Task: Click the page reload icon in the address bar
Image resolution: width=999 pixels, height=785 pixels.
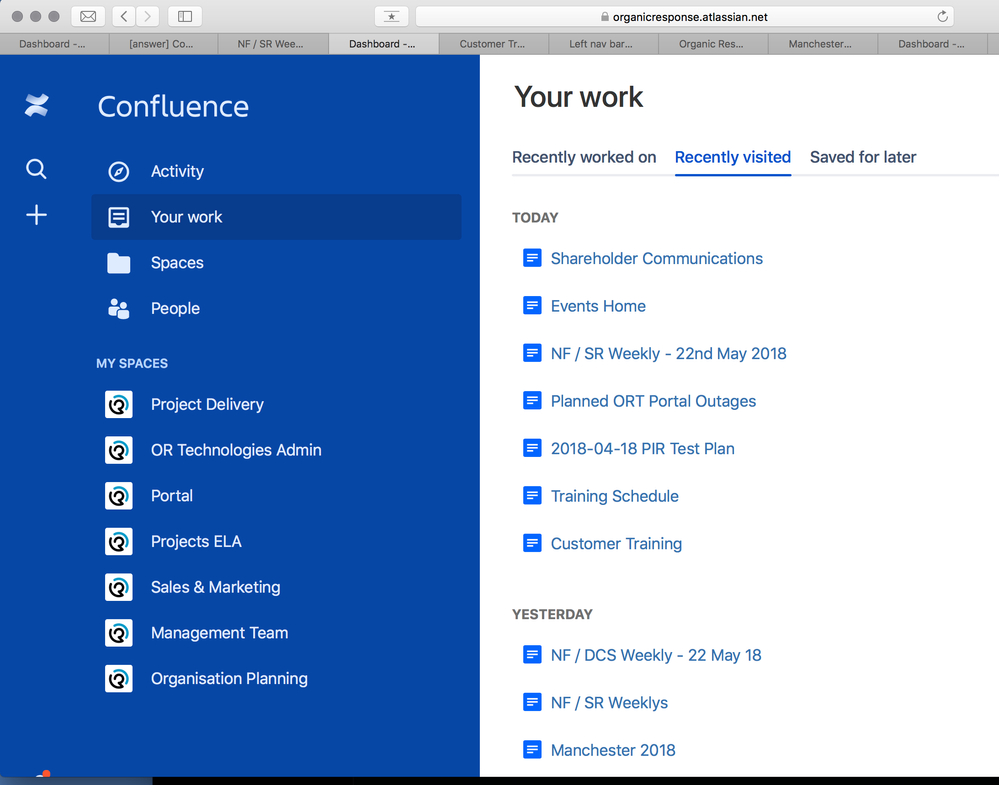Action: point(942,16)
